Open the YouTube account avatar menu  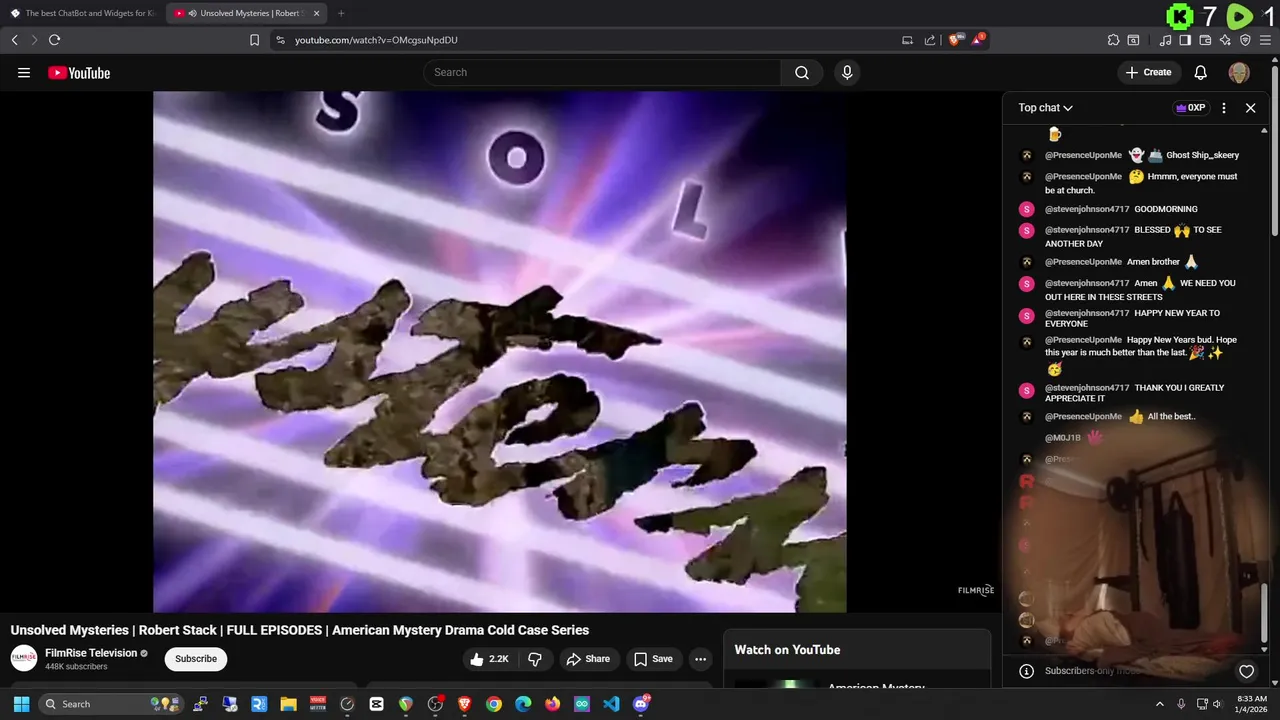pos(1239,73)
